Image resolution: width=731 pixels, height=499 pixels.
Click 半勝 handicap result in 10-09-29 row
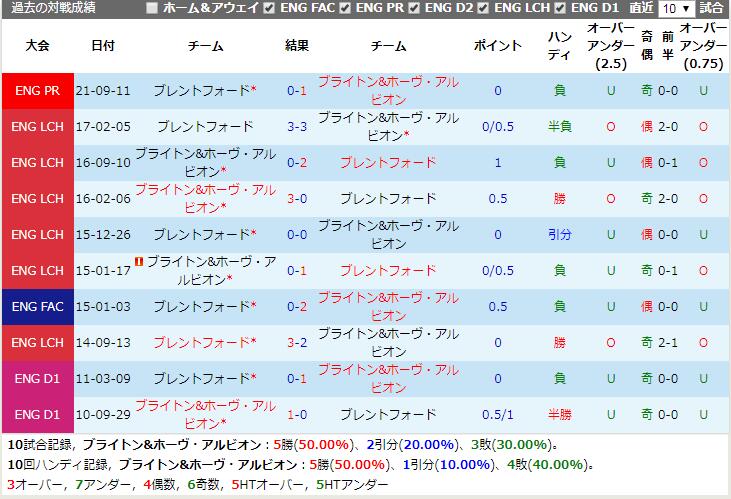[559, 415]
